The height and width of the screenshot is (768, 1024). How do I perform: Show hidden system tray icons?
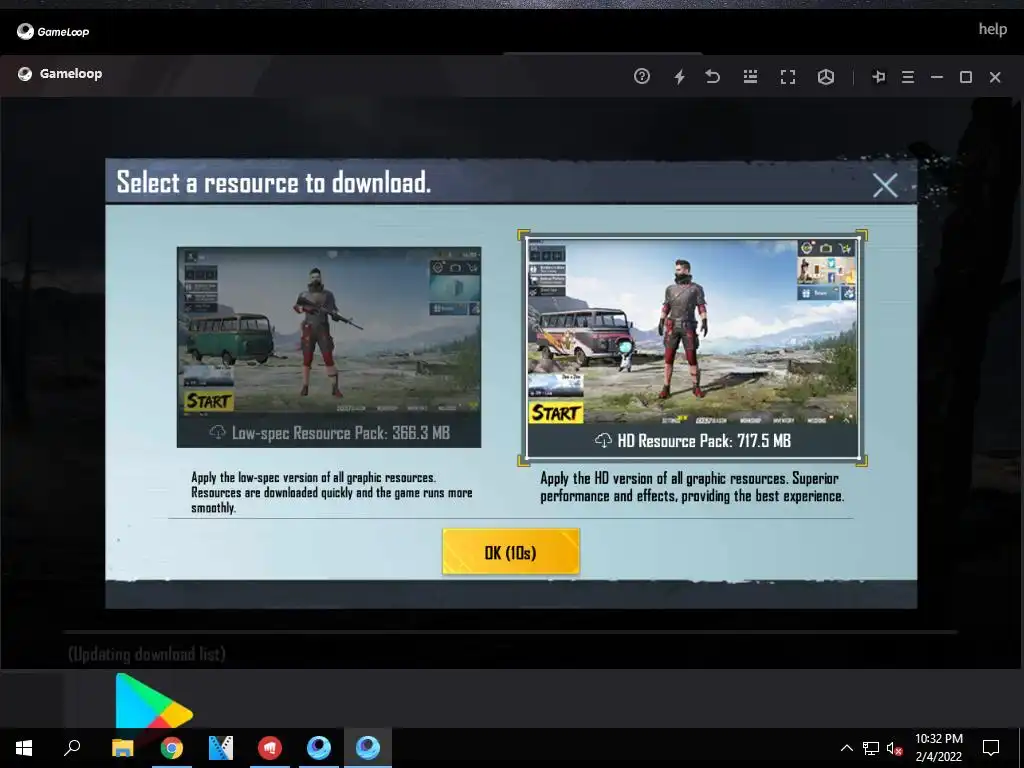pyautogui.click(x=846, y=748)
